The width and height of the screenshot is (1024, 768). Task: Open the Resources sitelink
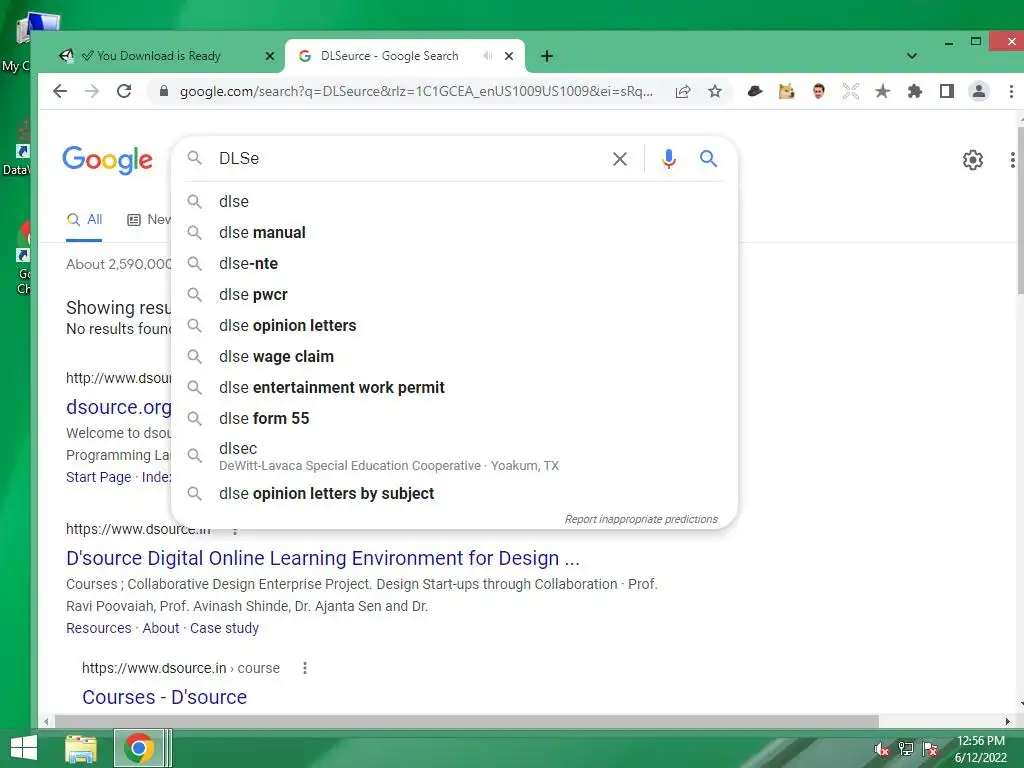coord(99,628)
